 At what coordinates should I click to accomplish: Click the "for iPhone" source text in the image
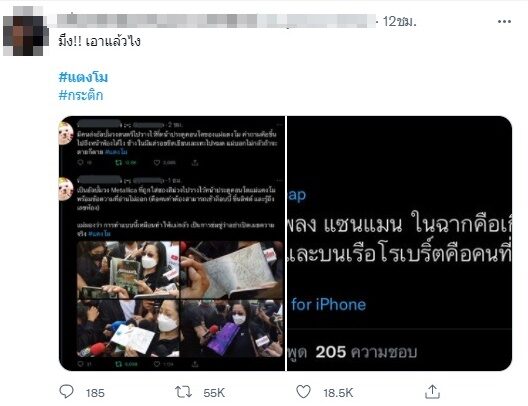(x=328, y=305)
